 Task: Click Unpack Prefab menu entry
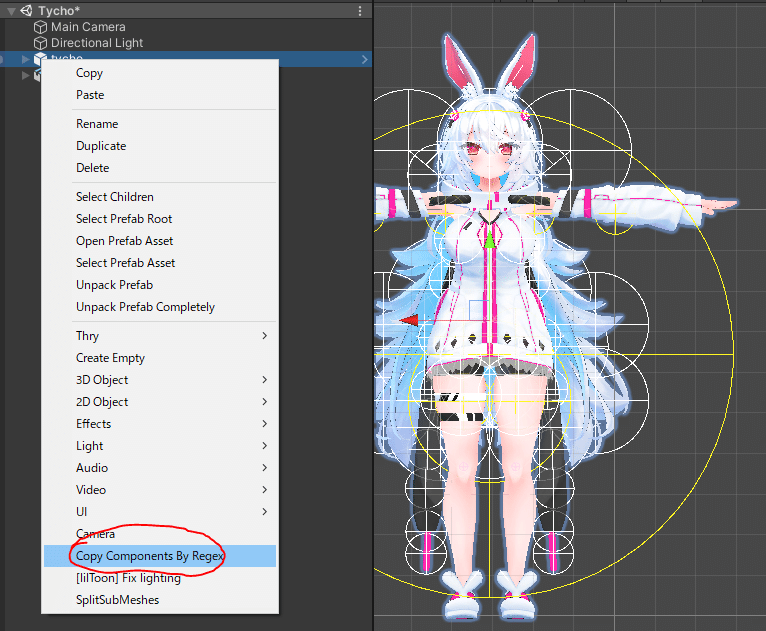(160, 285)
